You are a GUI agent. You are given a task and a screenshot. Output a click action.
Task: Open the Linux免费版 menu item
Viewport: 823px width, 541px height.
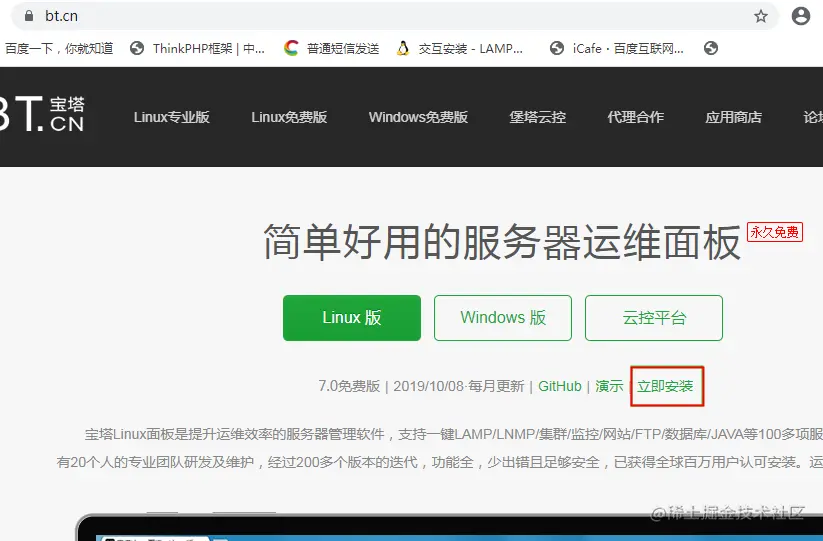289,117
